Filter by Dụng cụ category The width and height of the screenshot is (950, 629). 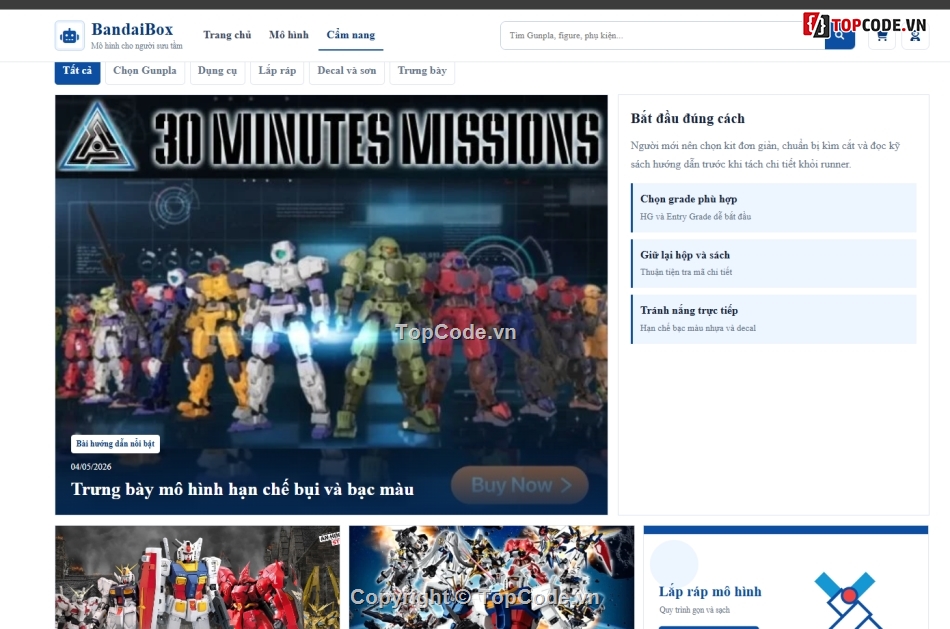click(218, 71)
